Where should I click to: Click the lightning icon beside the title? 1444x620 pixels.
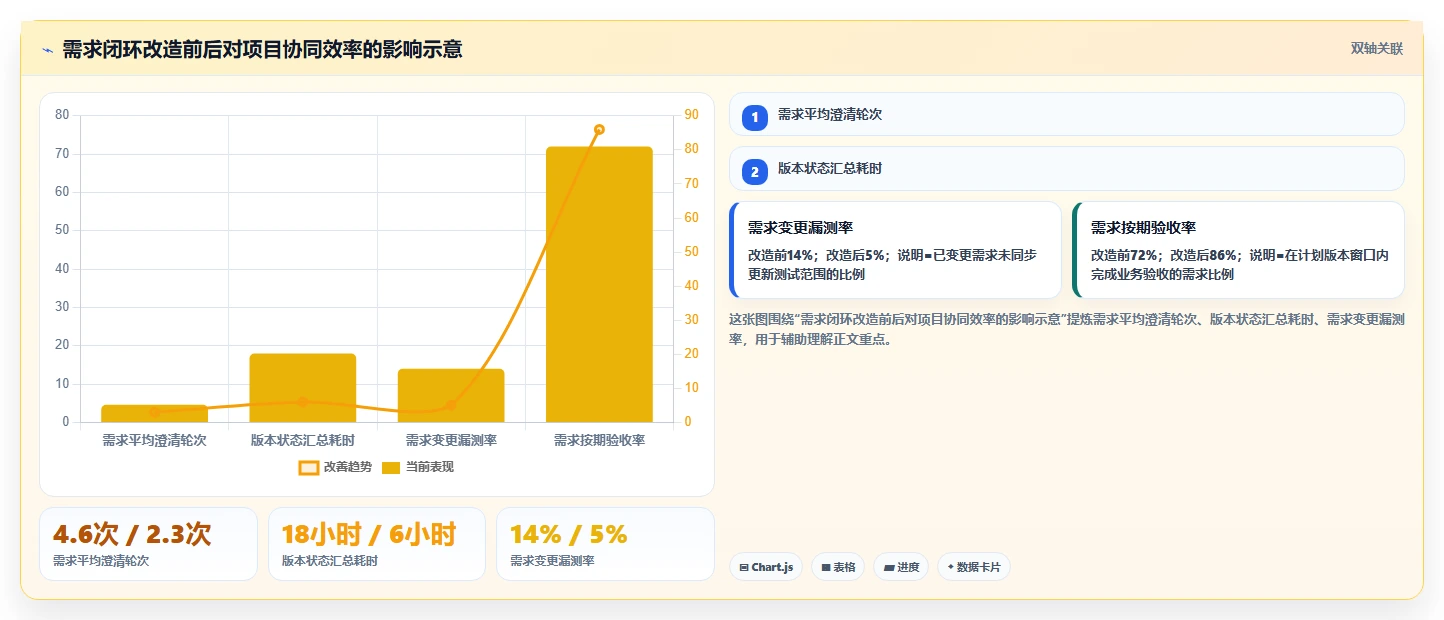pyautogui.click(x=47, y=50)
